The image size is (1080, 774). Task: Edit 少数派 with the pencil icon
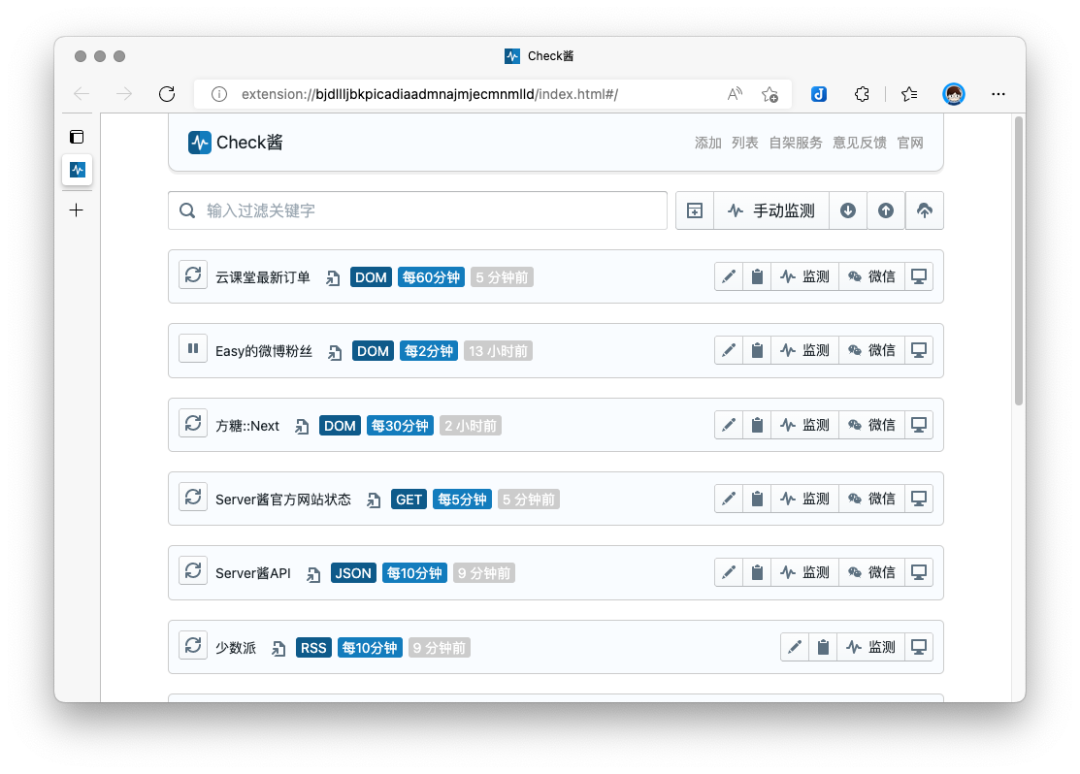(x=795, y=647)
